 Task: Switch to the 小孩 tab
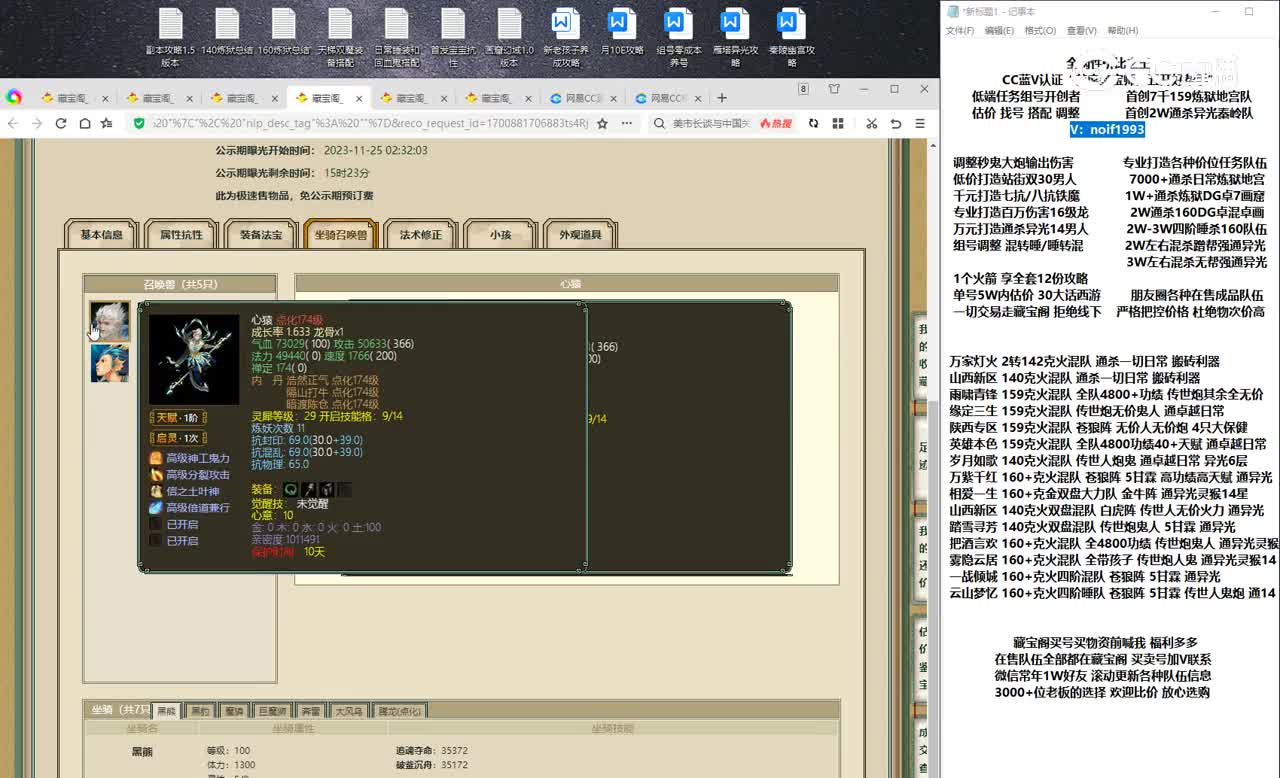[x=501, y=235]
